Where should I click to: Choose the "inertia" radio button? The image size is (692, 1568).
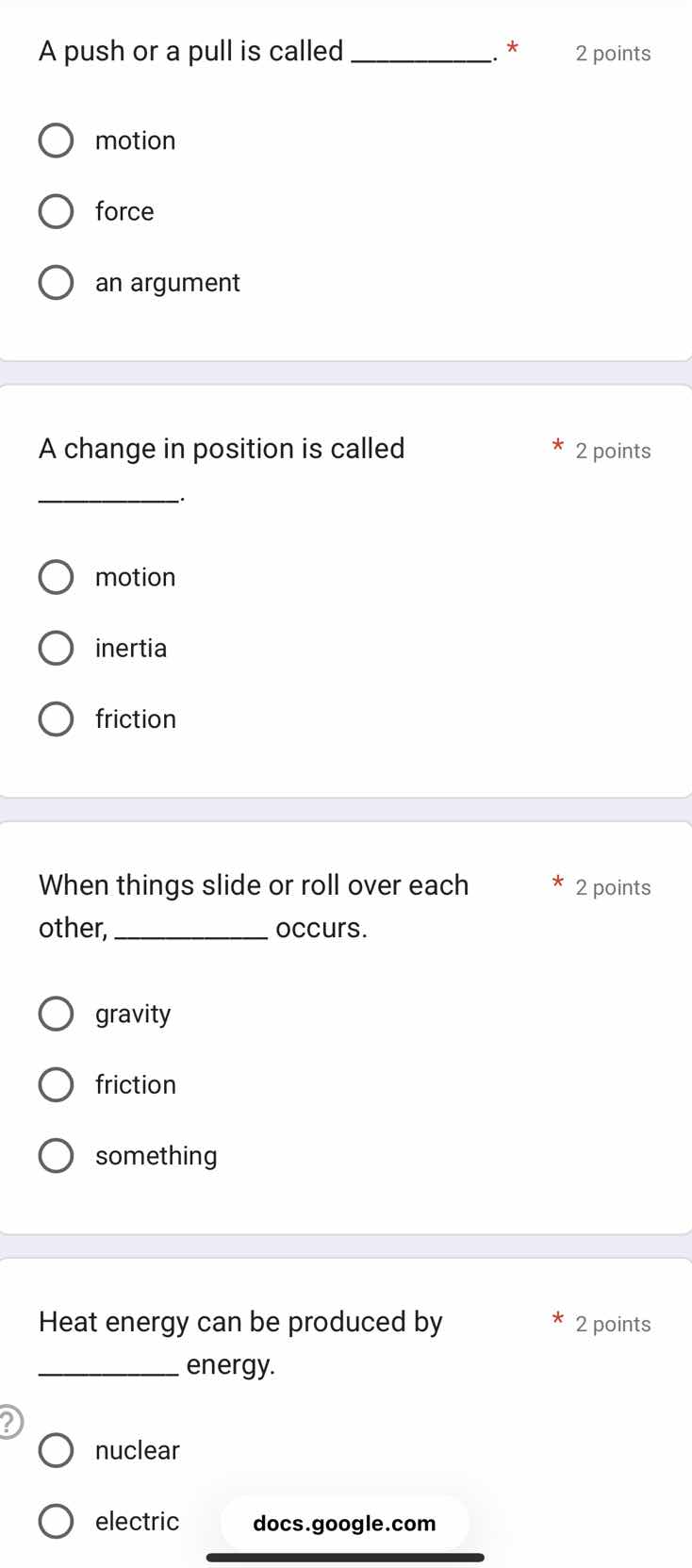[56, 648]
